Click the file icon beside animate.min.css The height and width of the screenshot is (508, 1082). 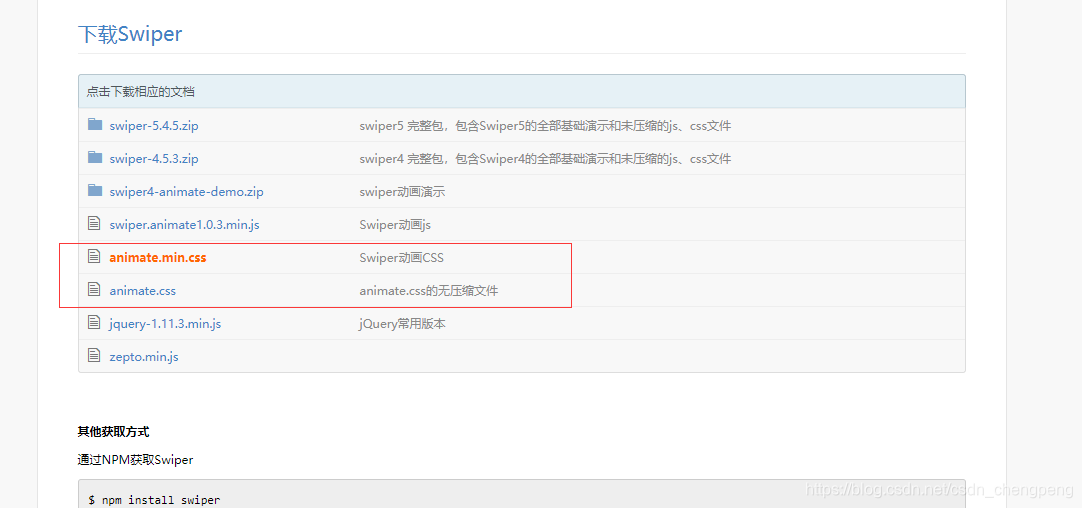coord(95,257)
